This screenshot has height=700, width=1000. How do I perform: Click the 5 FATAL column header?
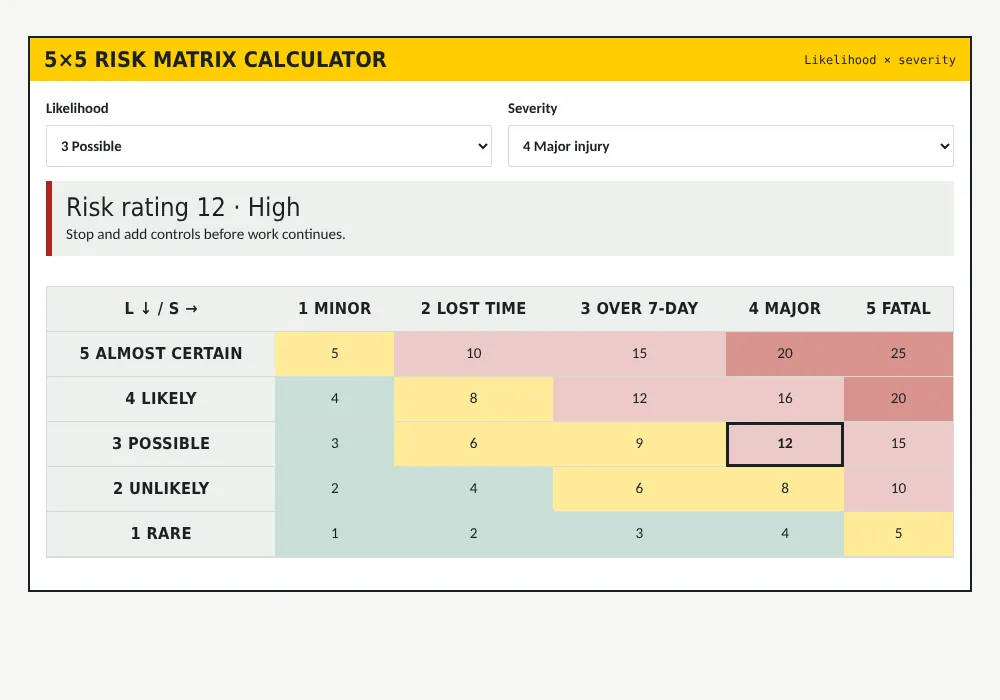[898, 309]
